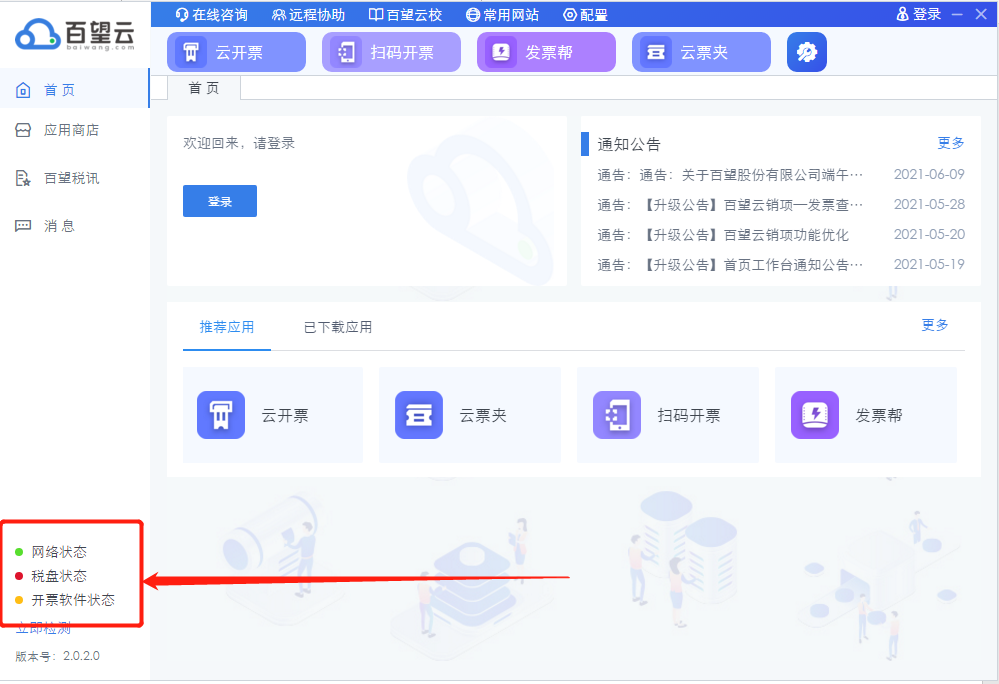Open the 云票夹 app card icon
The width and height of the screenshot is (999, 684).
click(419, 415)
